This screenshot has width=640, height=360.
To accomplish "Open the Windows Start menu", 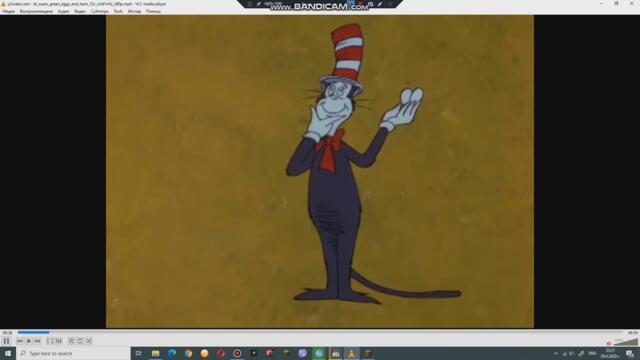I will (x=8, y=353).
